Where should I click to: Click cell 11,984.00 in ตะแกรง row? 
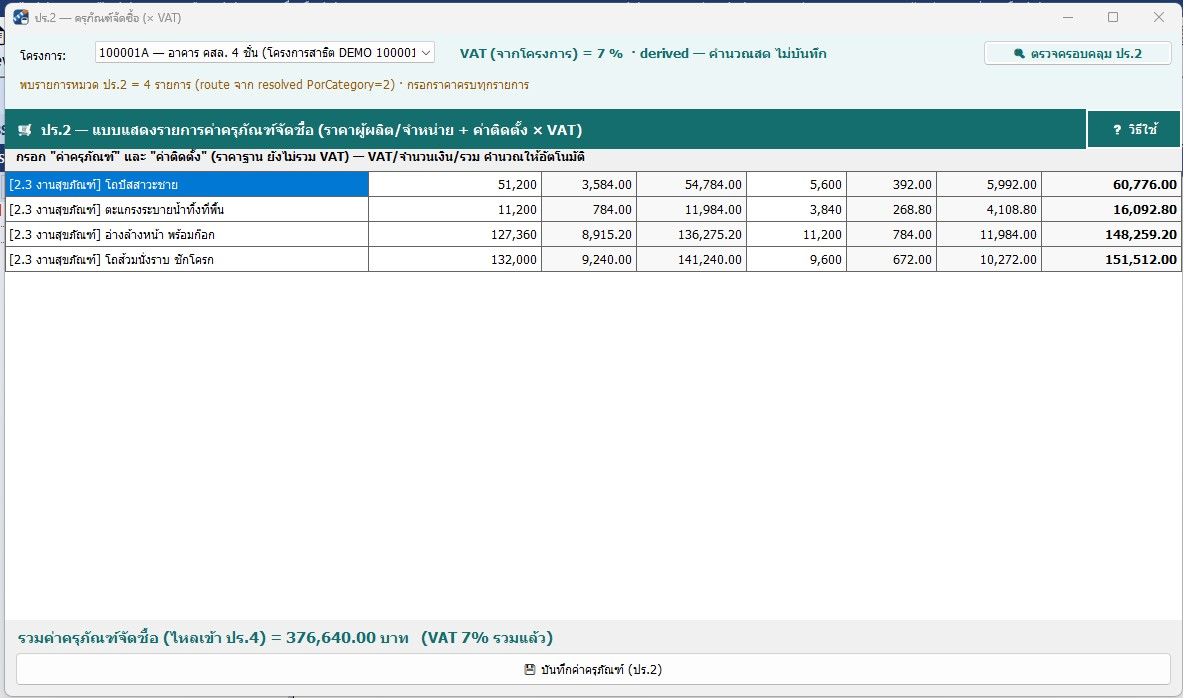(692, 209)
